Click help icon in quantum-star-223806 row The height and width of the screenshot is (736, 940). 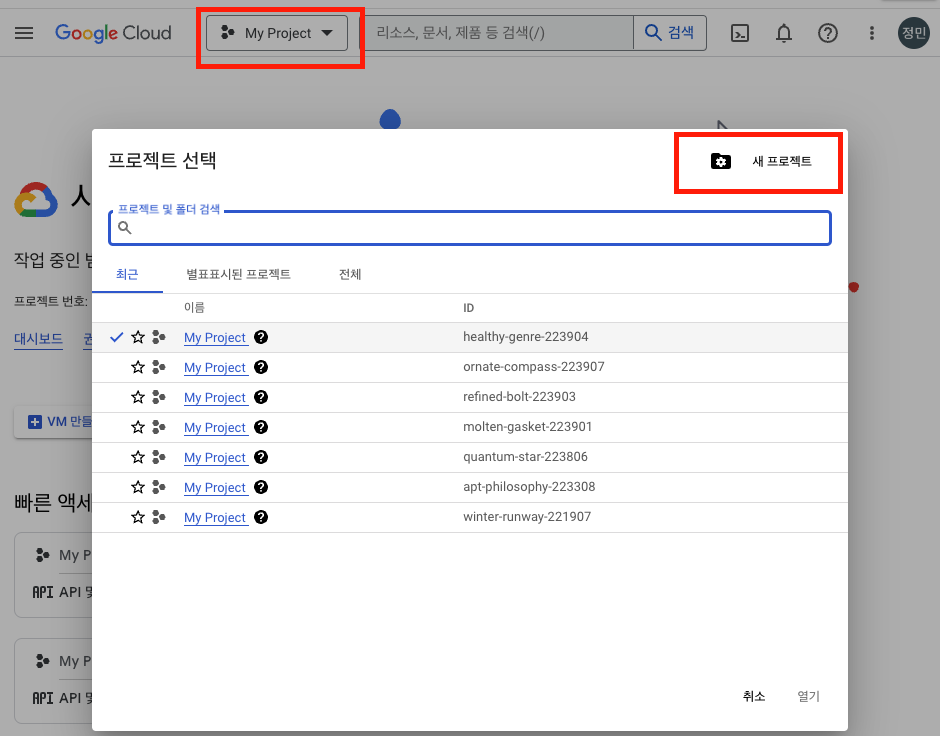point(261,457)
